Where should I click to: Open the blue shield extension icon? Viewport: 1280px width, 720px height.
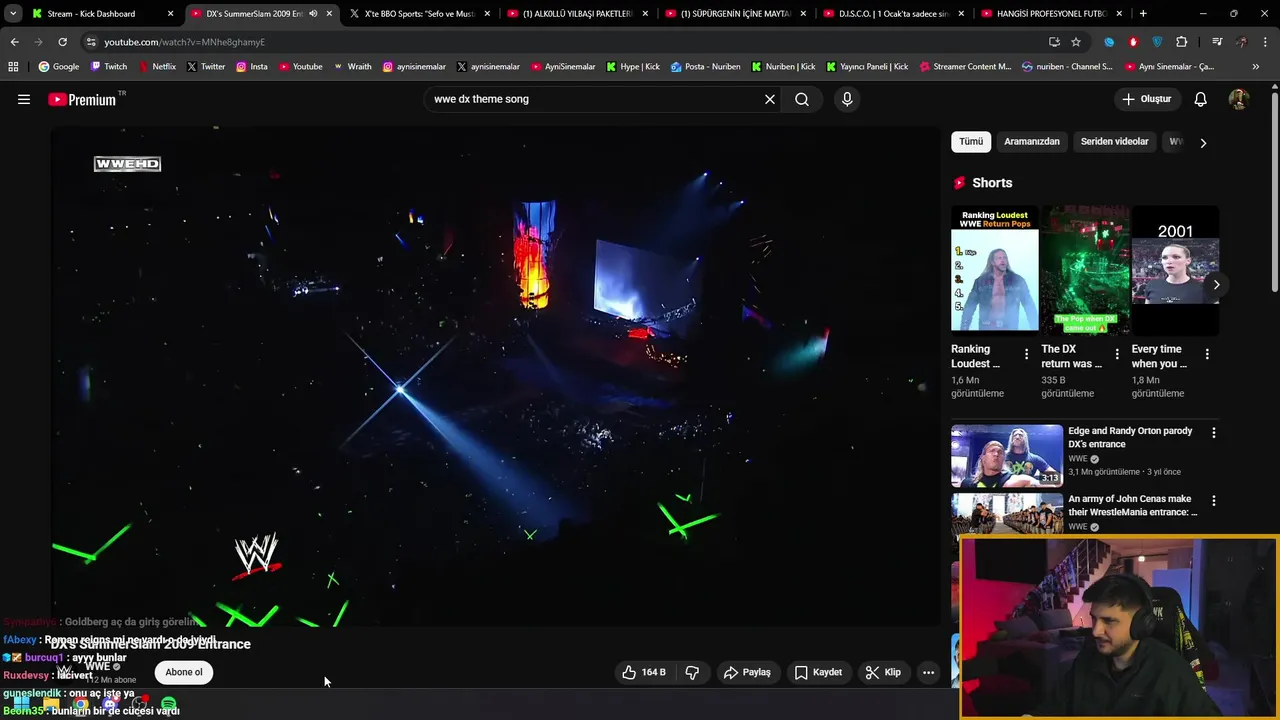click(1158, 42)
